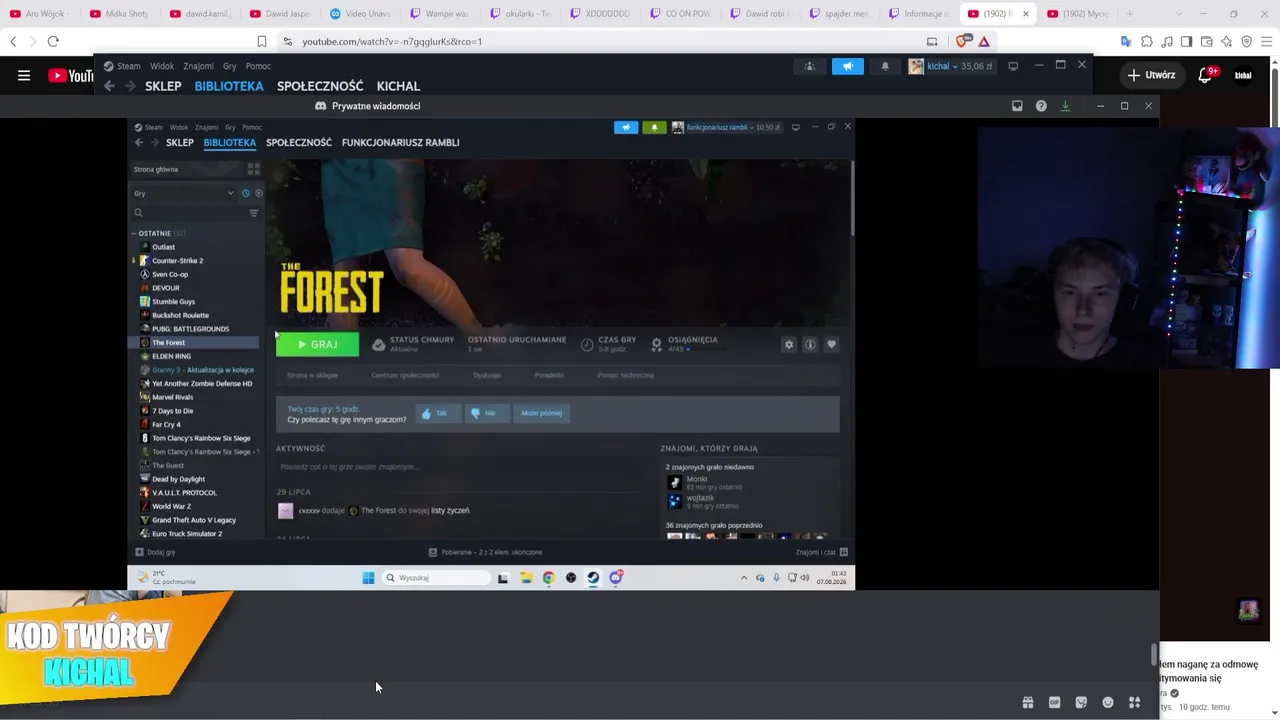Open Znajomi i czat at the bottom right
1280x720 pixels.
pos(821,552)
